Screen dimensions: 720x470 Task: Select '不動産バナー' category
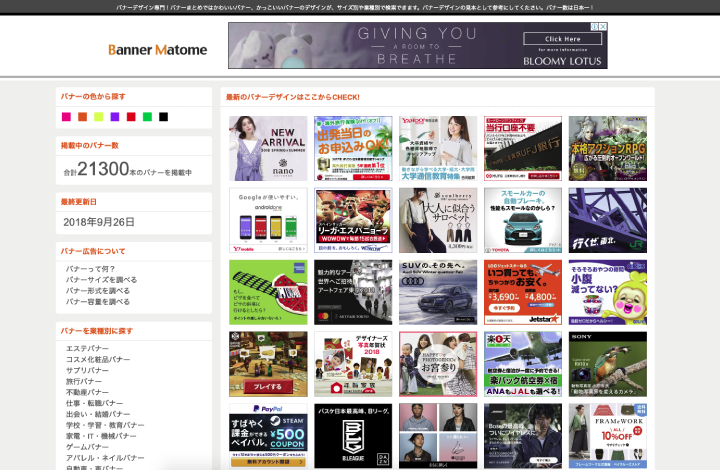87,392
